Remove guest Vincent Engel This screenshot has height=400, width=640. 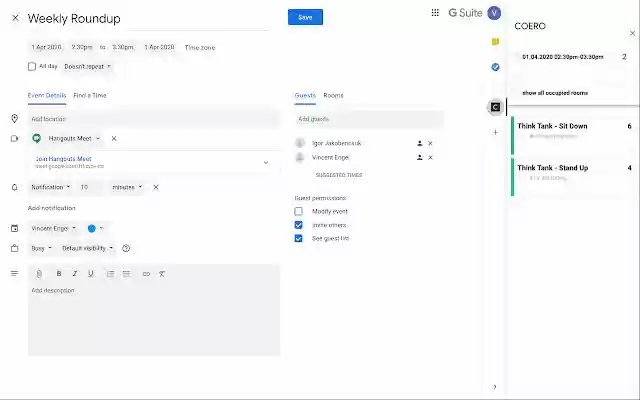click(430, 158)
